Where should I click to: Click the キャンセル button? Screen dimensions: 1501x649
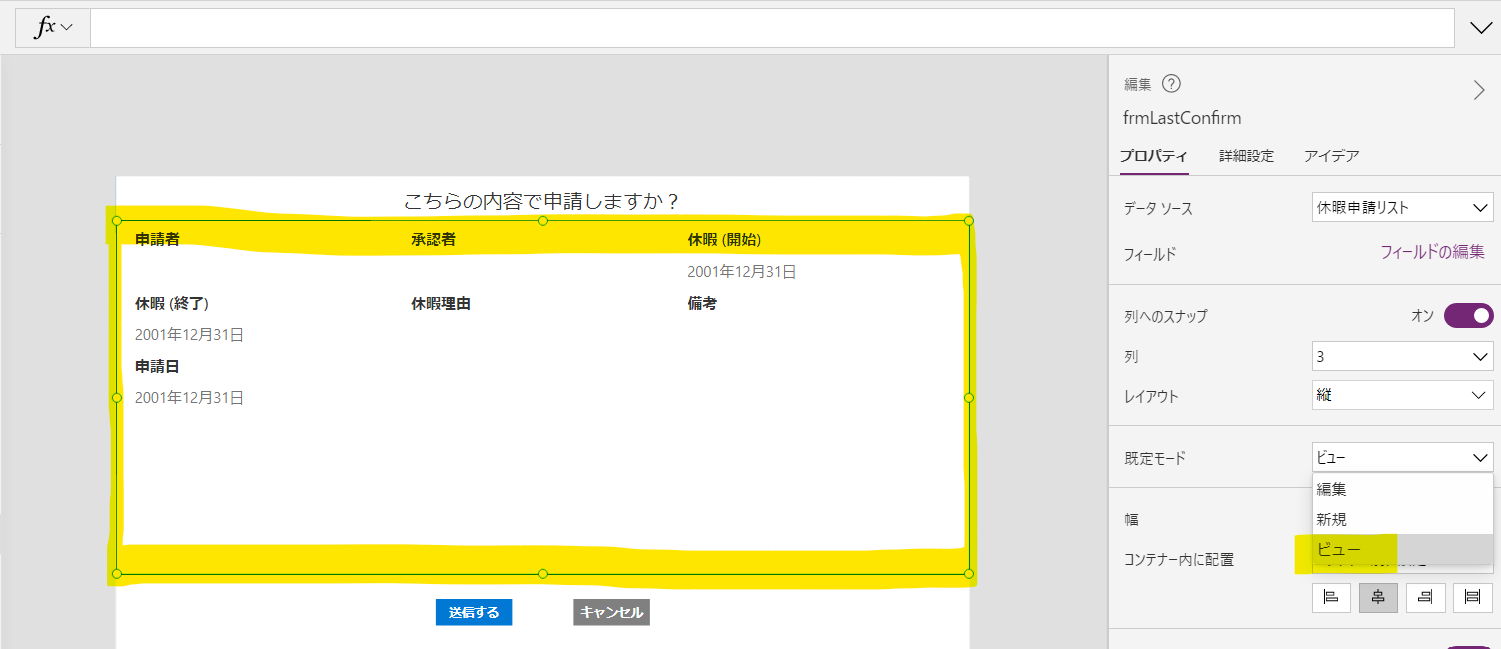pos(612,612)
